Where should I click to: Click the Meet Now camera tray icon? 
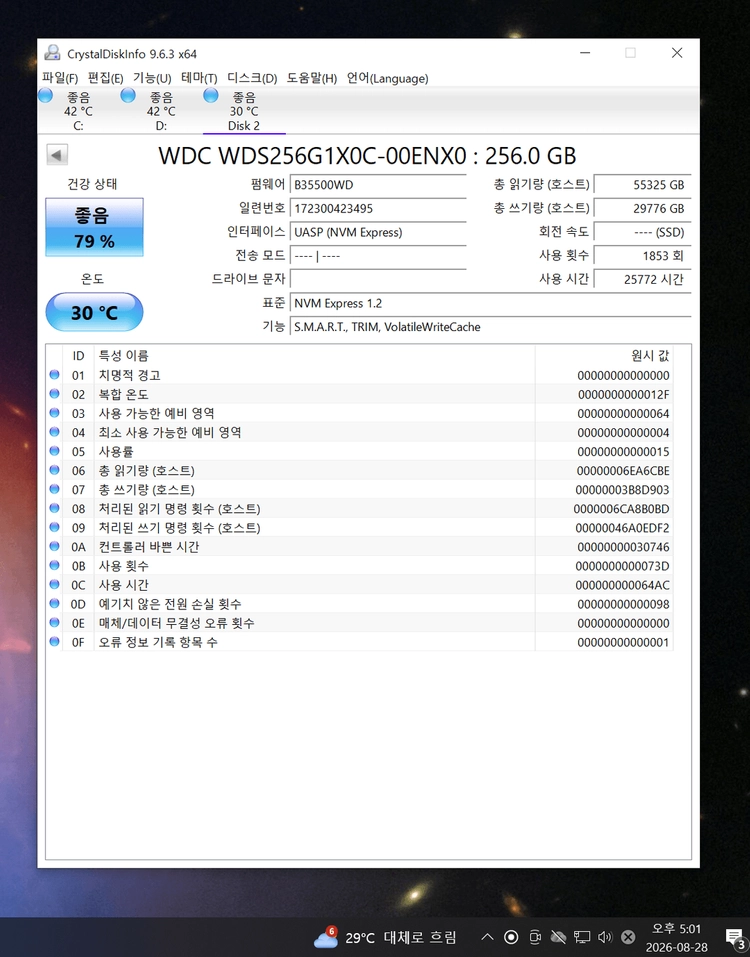535,937
